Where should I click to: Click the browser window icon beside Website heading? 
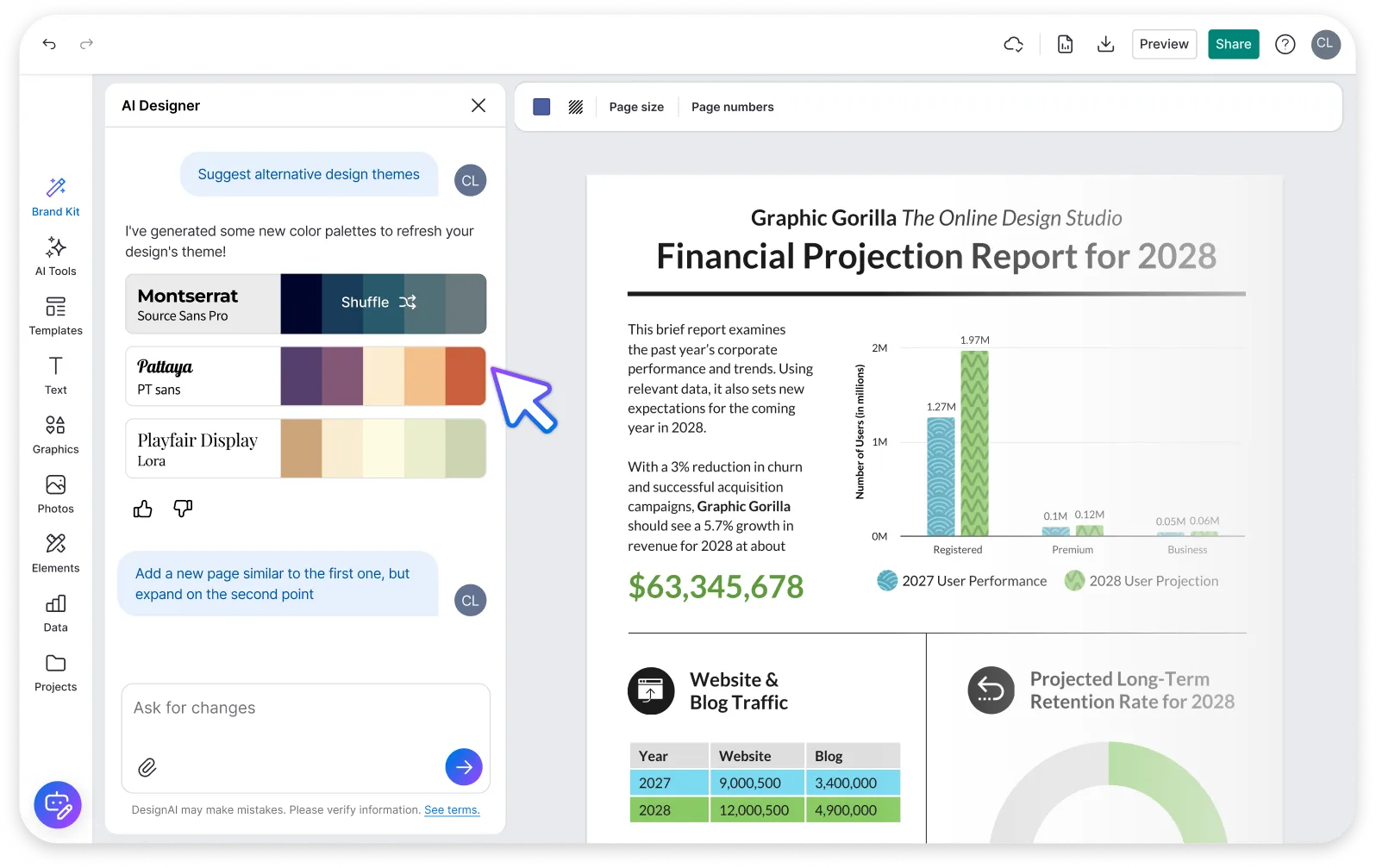tap(651, 691)
